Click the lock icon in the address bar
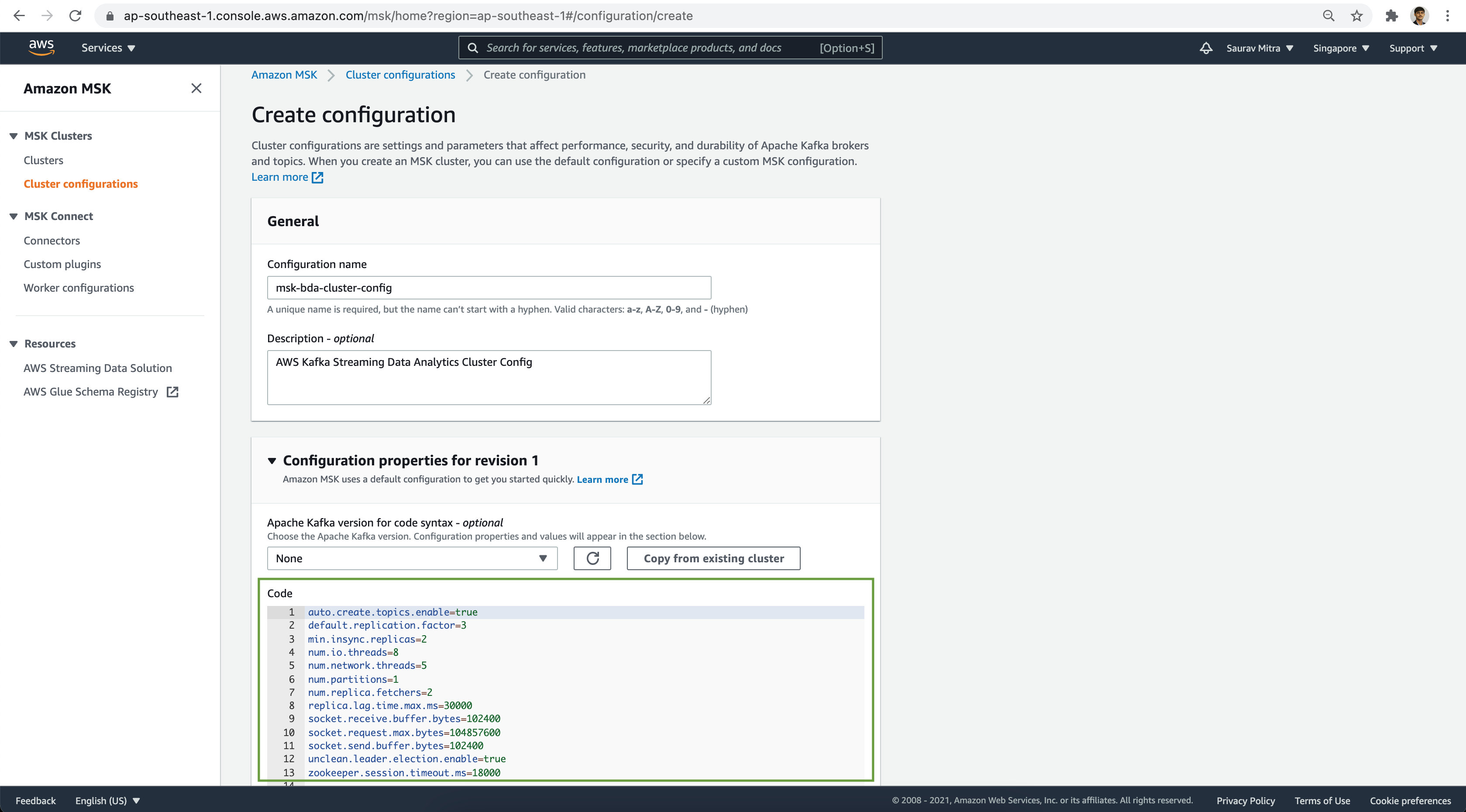Image resolution: width=1466 pixels, height=812 pixels. [110, 16]
